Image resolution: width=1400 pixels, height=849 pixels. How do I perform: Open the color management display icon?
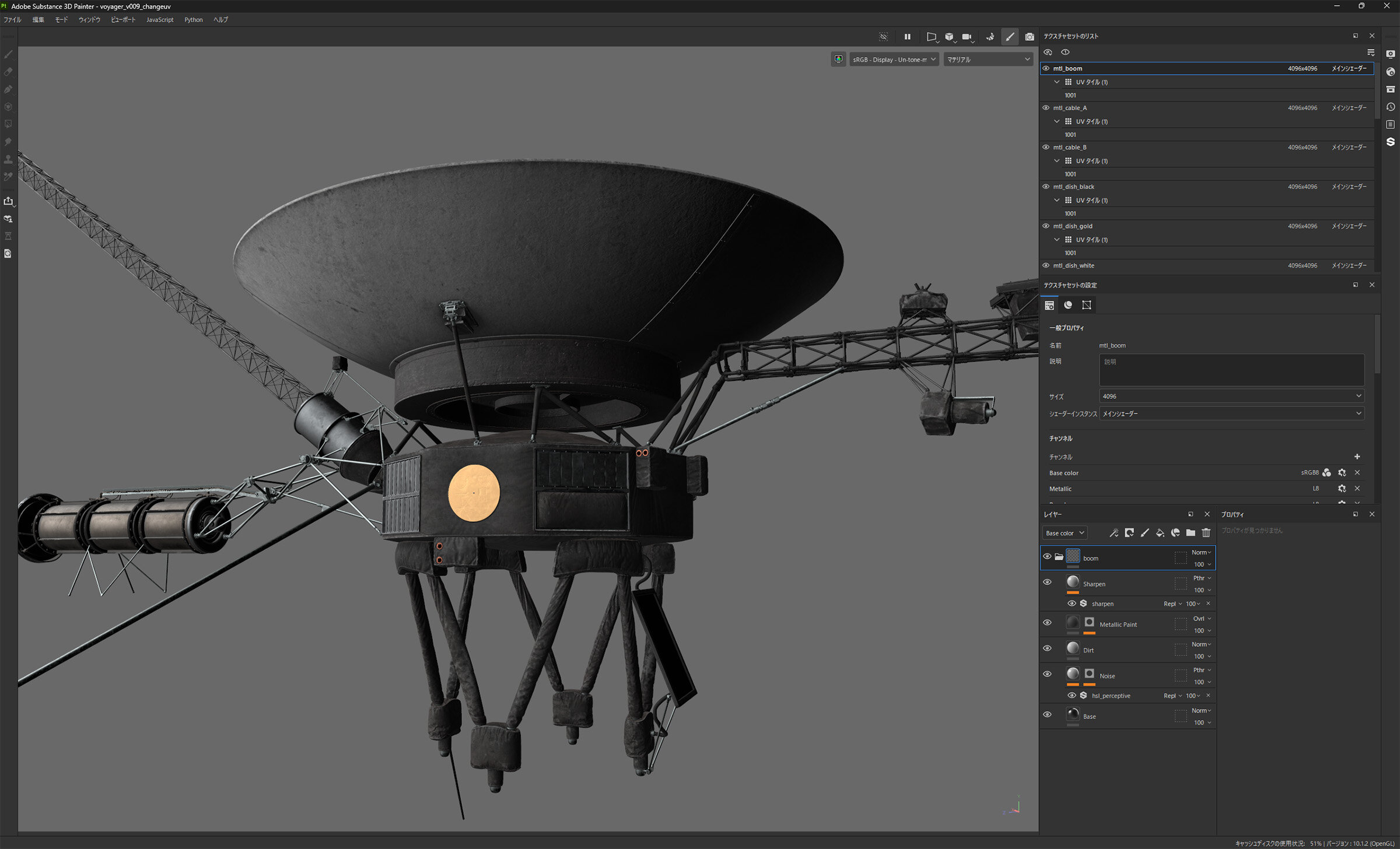[838, 59]
